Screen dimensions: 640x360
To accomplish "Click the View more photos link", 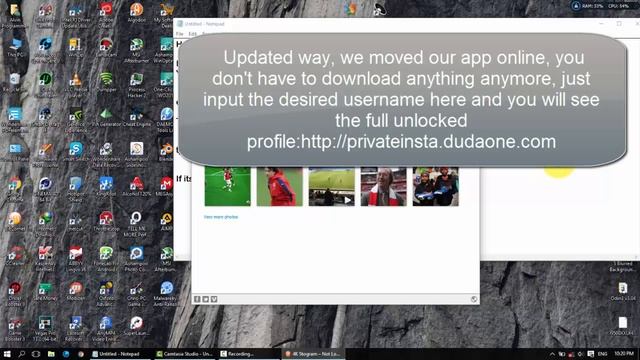I will pyautogui.click(x=221, y=217).
